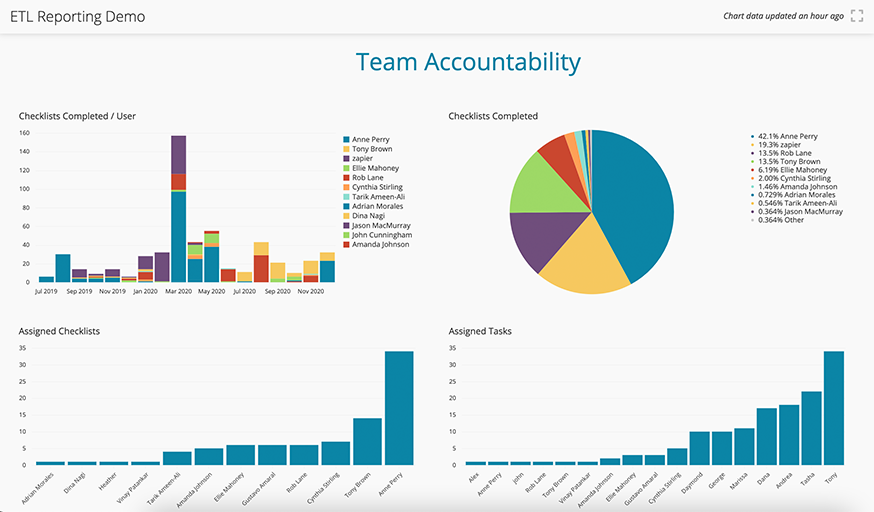Image resolution: width=874 pixels, height=512 pixels.
Task: Click Tony bar in Assigned Tasks chart
Action: (833, 408)
